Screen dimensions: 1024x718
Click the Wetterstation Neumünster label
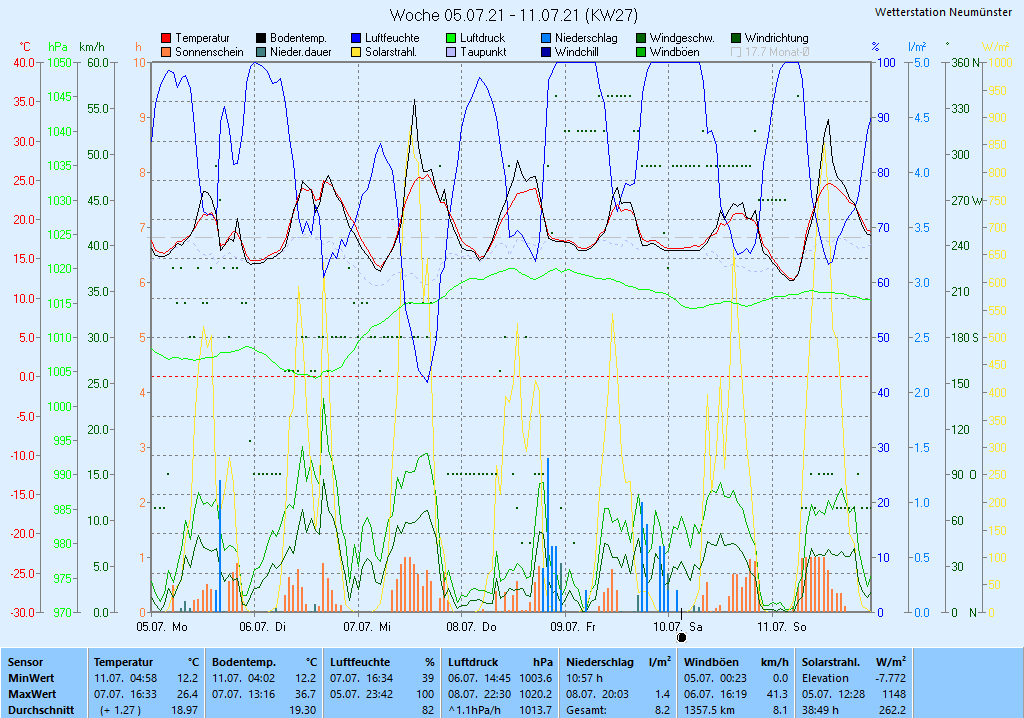pos(942,12)
